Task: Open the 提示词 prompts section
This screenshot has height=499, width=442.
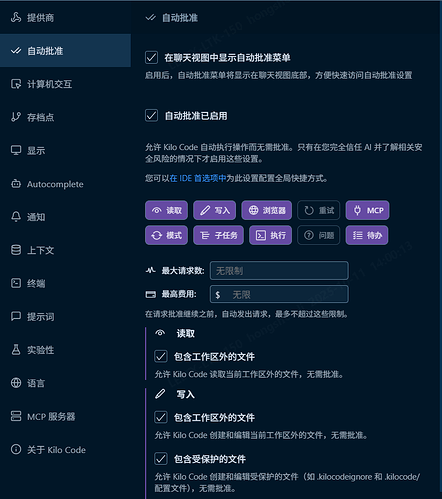Action: (65, 316)
